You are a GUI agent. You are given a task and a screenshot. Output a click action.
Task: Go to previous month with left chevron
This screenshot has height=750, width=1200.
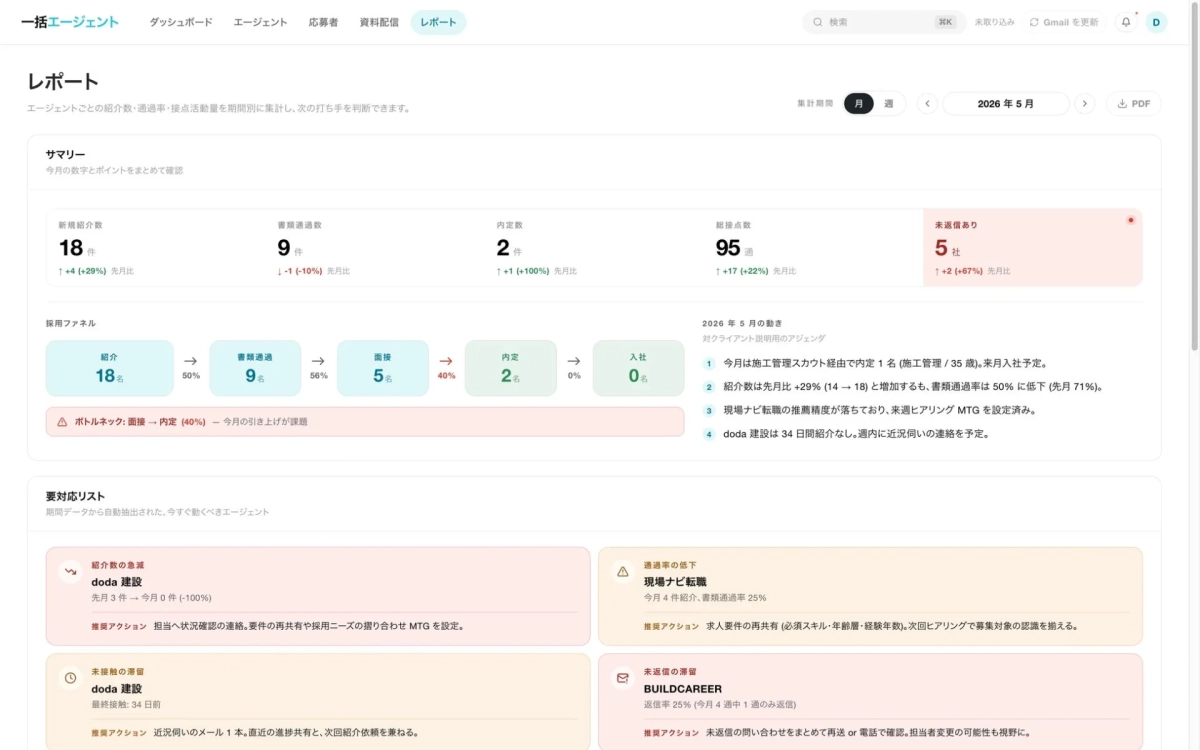927,103
